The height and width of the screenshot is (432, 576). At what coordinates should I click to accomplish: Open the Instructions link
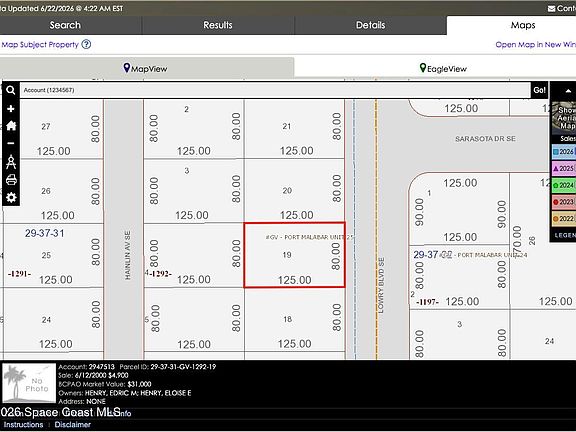coord(23,424)
